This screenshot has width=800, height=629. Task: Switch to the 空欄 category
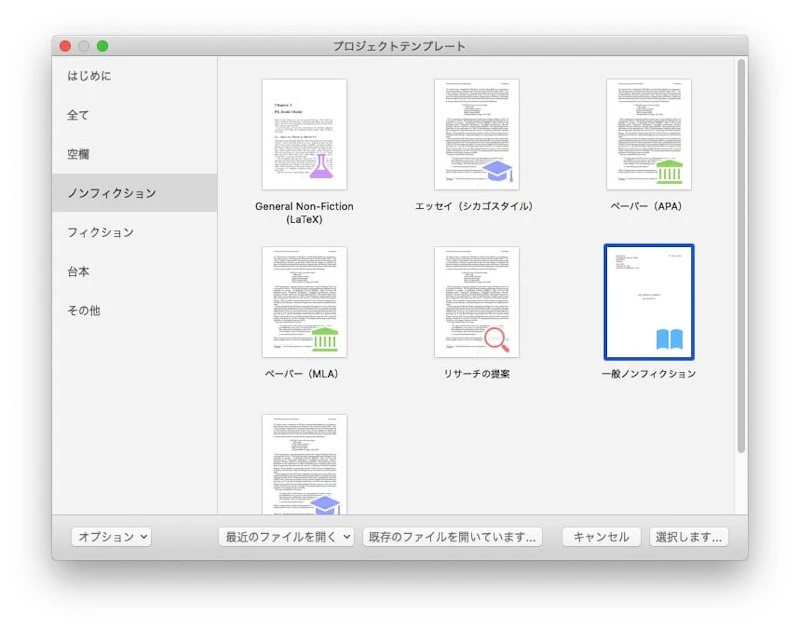tap(135, 154)
